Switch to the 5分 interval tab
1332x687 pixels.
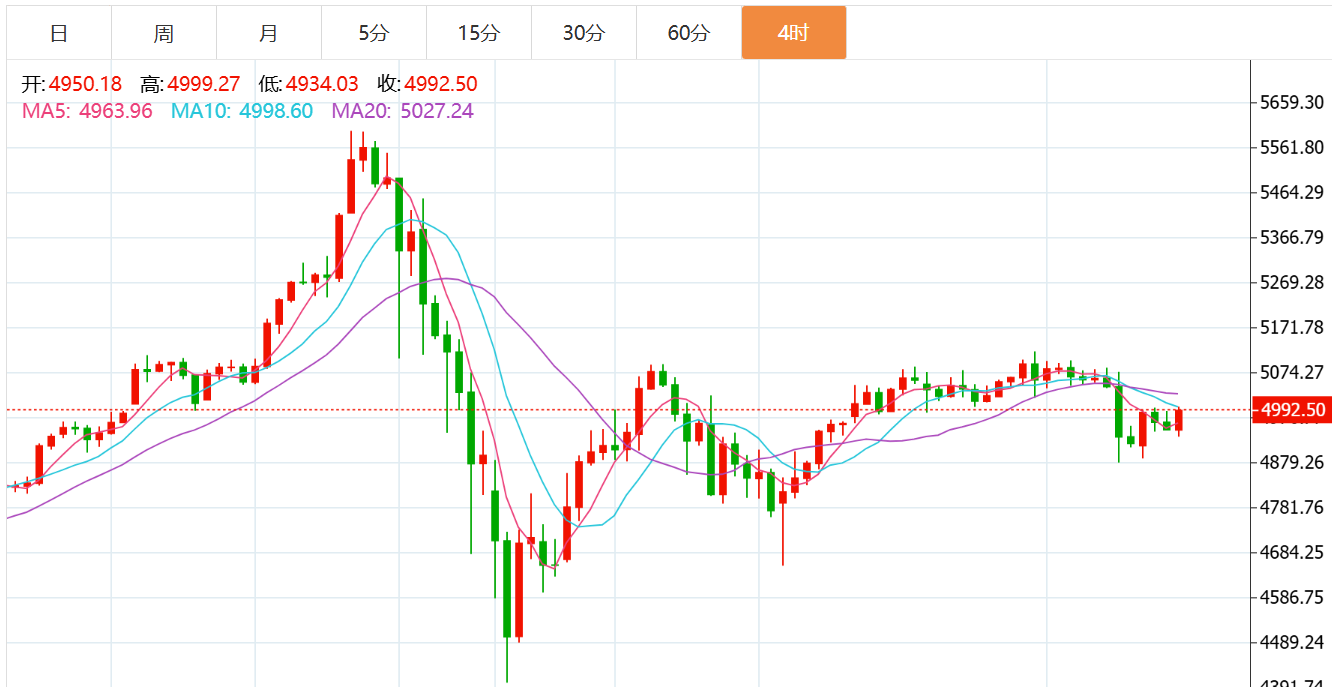point(374,33)
